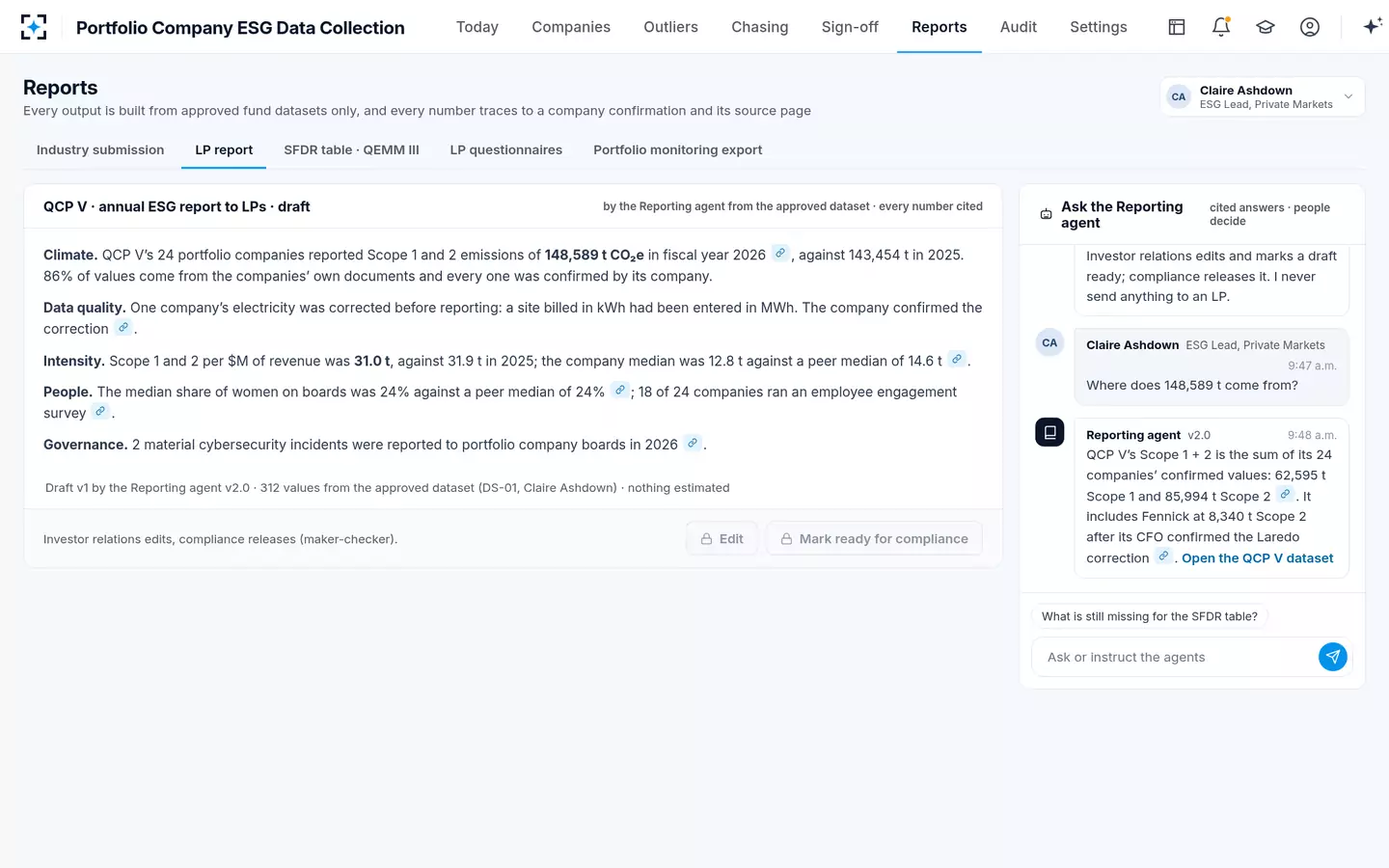The width and height of the screenshot is (1389, 868).
Task: Focus the Ask or instruct the agents field
Action: point(1177,657)
